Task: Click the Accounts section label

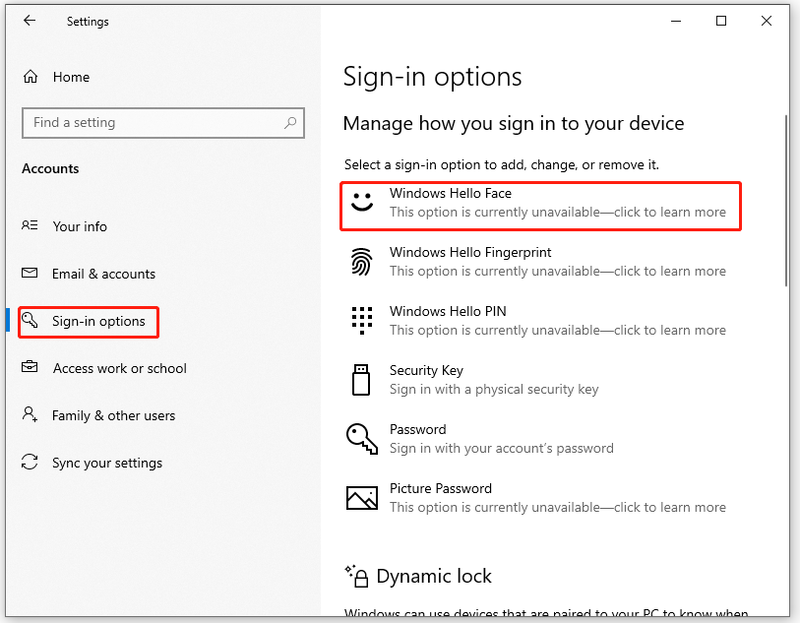Action: click(x=51, y=169)
